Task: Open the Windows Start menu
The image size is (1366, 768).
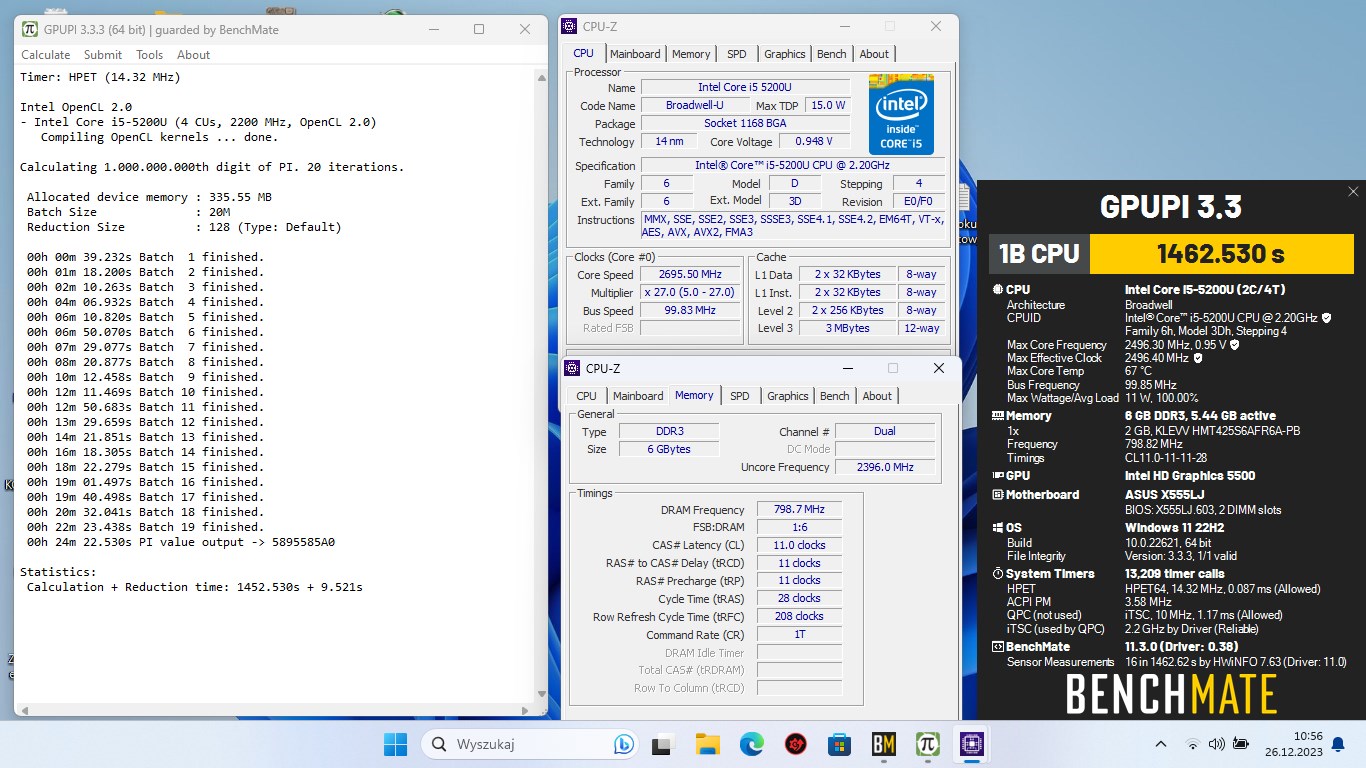Action: click(395, 744)
